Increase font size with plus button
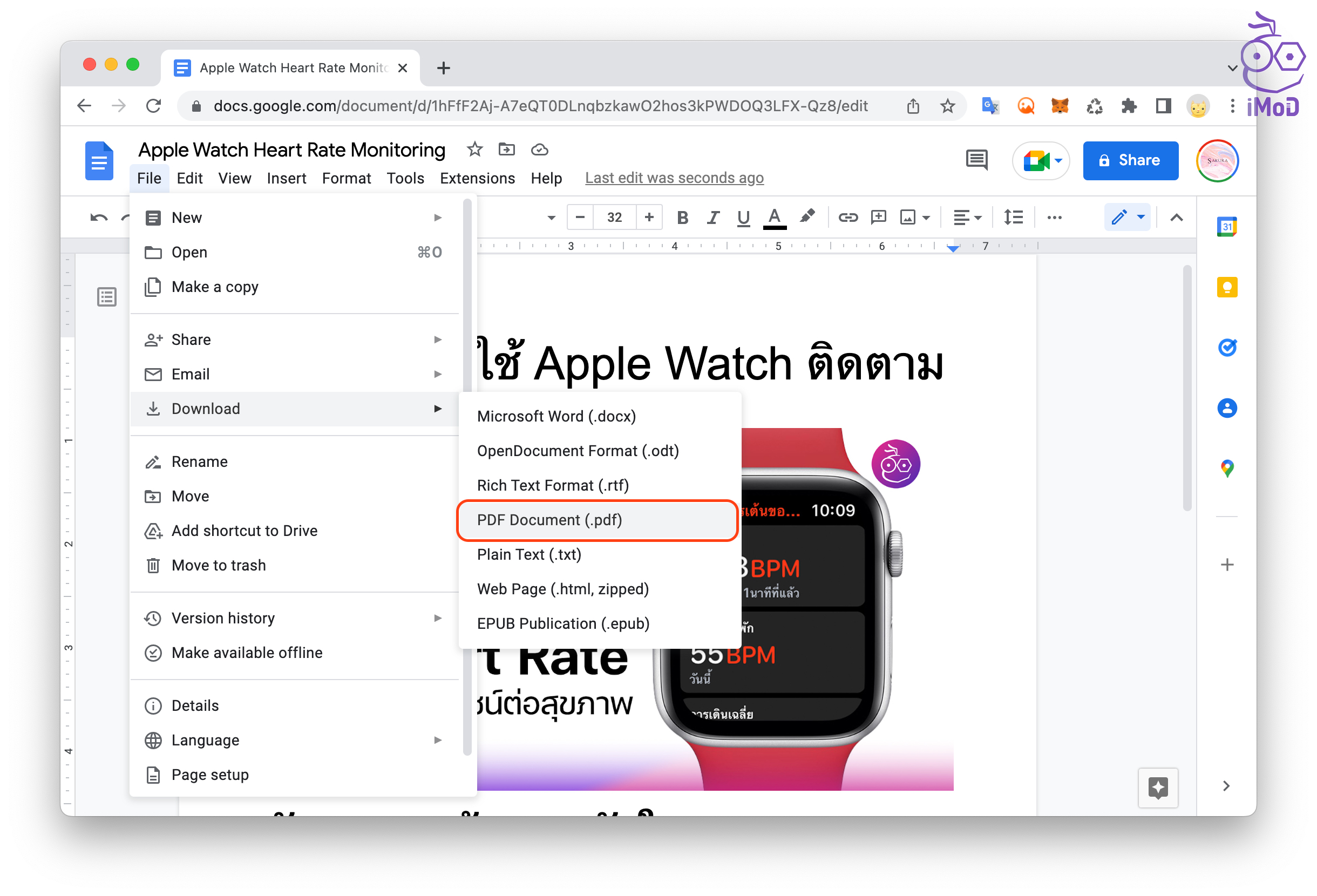The image size is (1317, 896). click(x=649, y=218)
